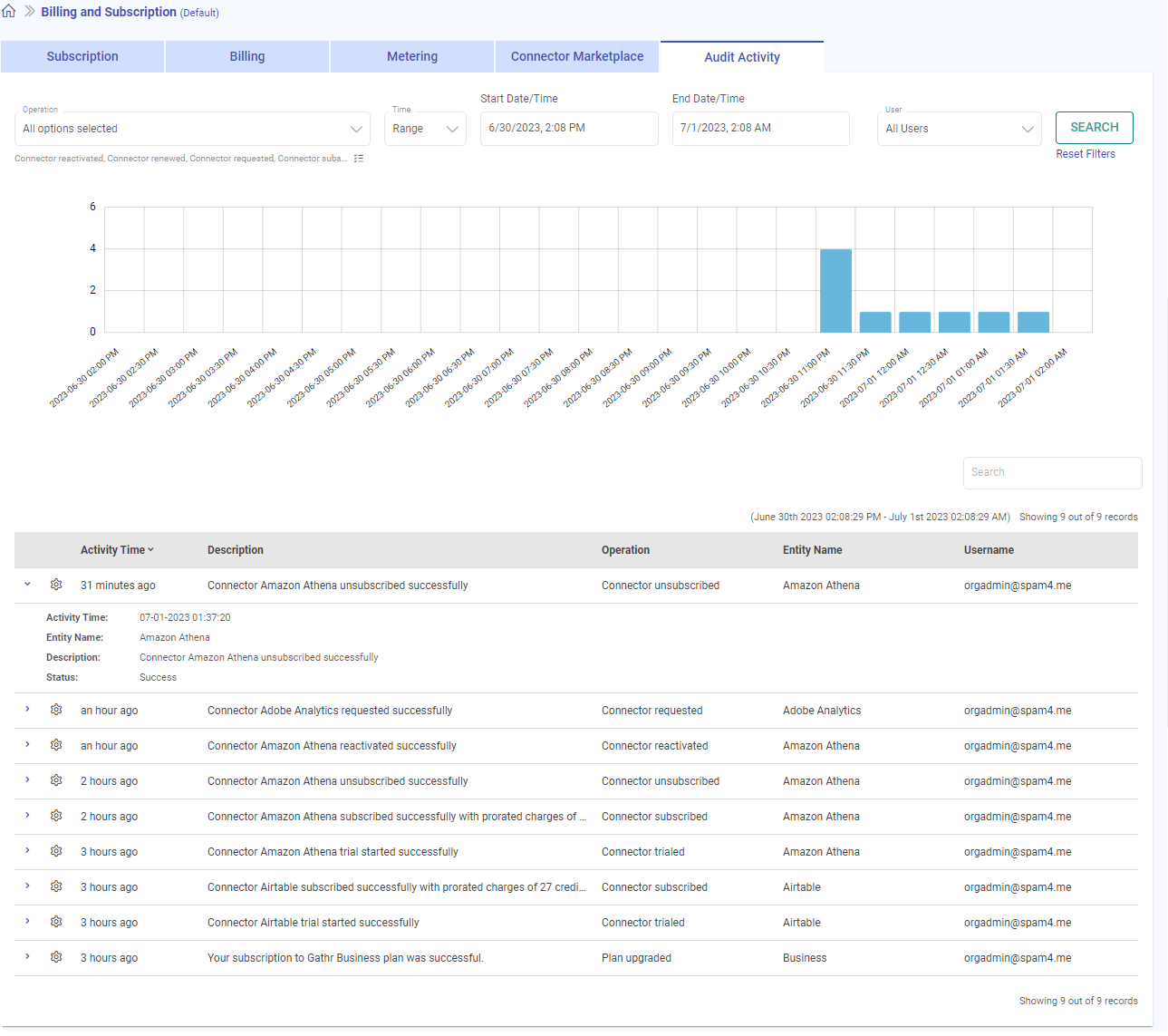Click the gear icon on the Plan upgraded row
This screenshot has height=1036, width=1168.
[56, 957]
